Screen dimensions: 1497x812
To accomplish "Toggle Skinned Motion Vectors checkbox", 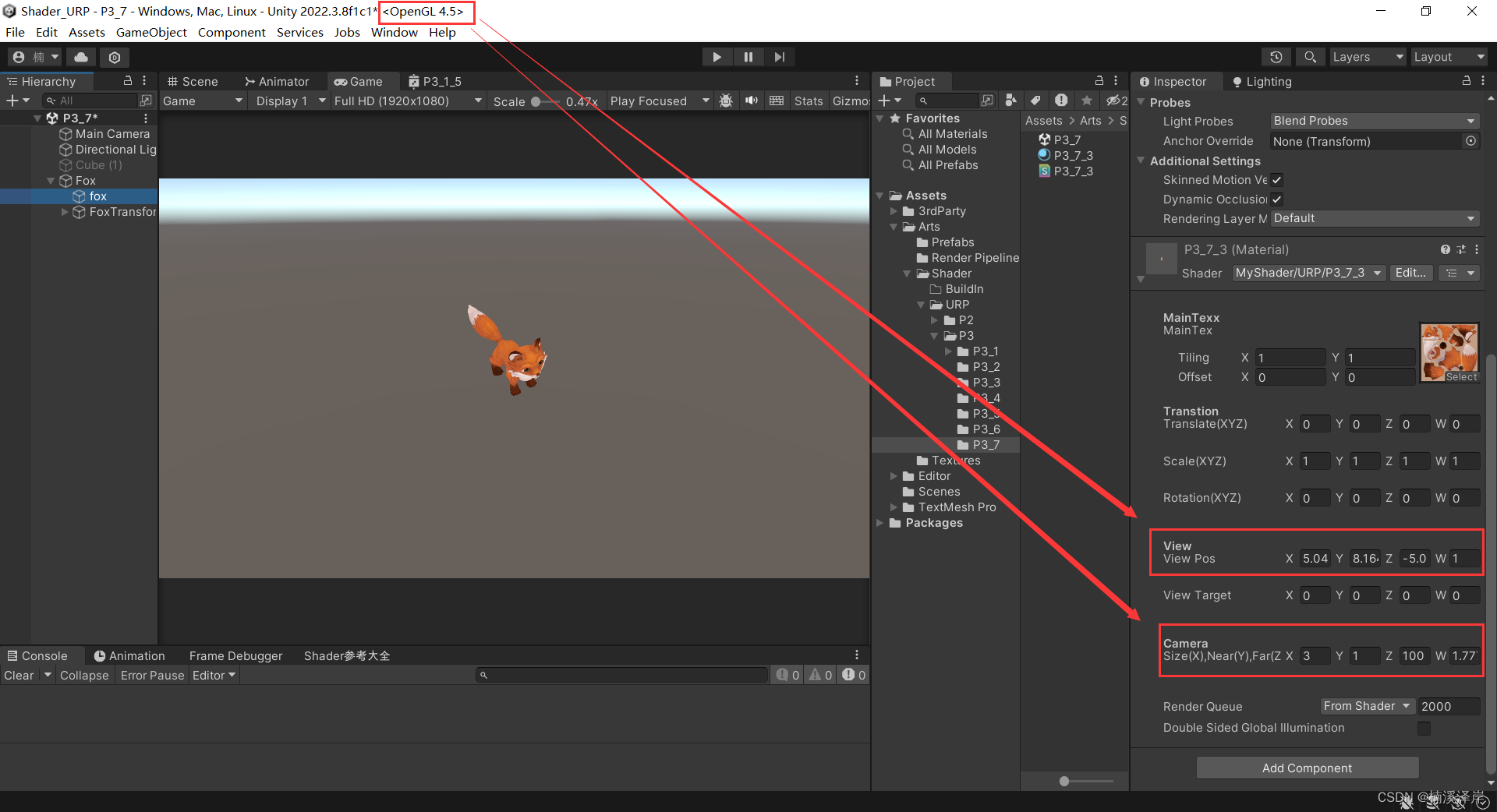I will click(x=1276, y=180).
